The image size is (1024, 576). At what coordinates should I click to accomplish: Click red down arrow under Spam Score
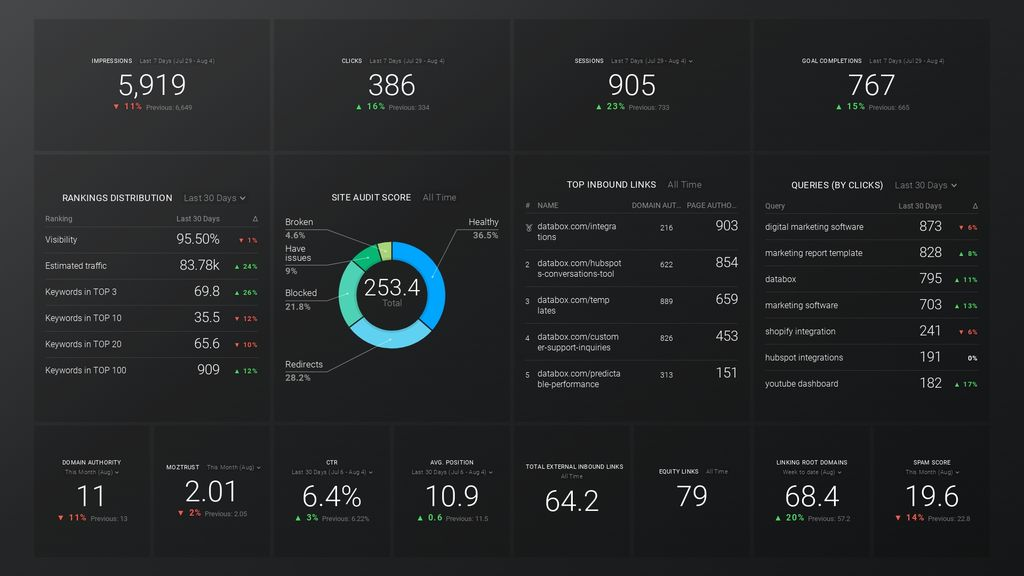pos(898,518)
